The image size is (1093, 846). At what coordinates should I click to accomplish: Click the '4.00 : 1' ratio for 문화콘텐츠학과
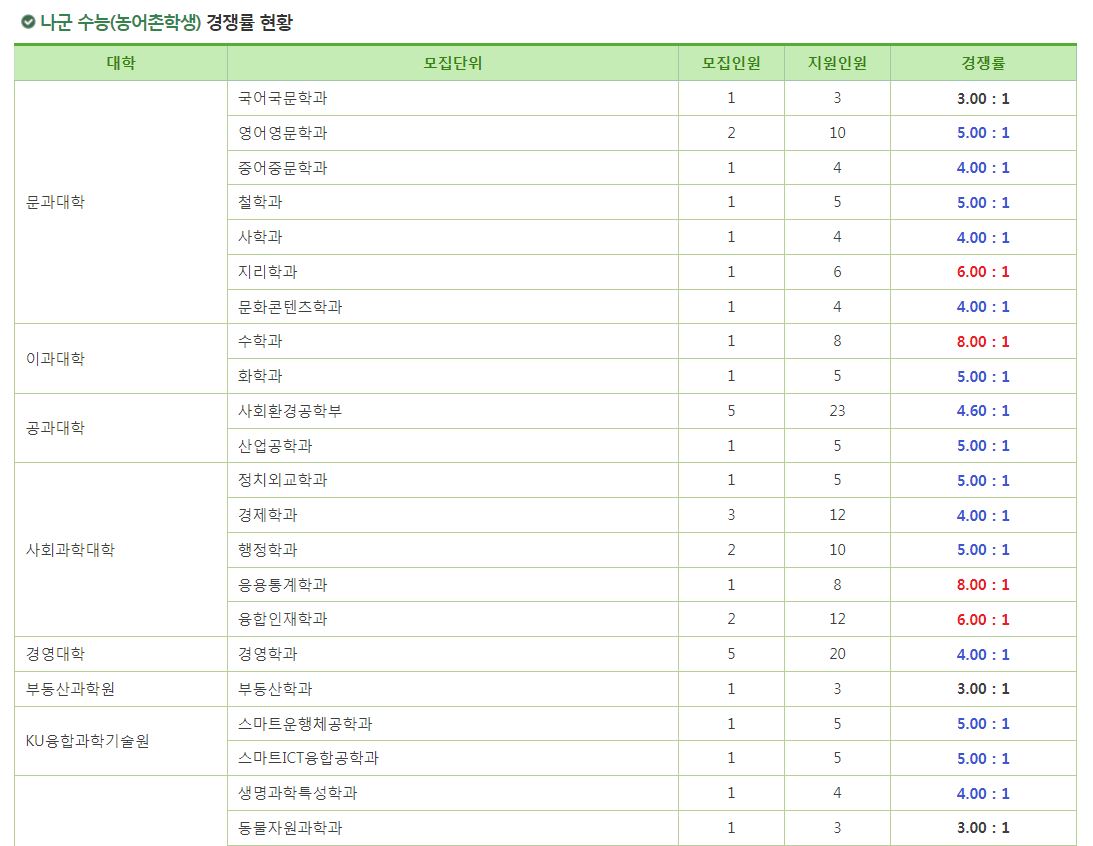click(x=983, y=307)
